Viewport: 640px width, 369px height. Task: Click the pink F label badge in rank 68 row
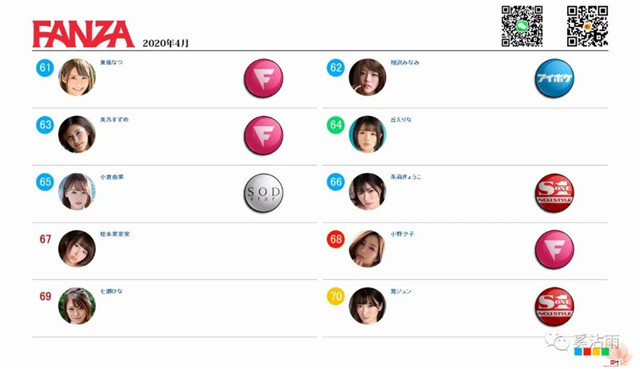point(554,249)
